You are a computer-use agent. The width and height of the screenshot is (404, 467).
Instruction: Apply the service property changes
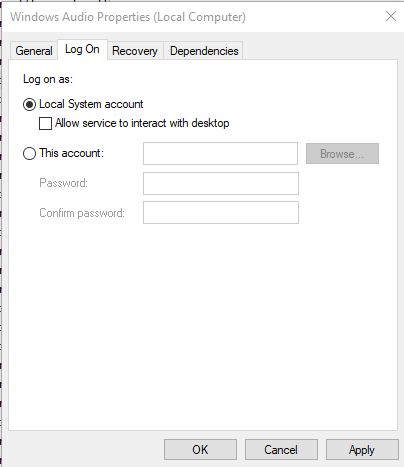(x=362, y=449)
